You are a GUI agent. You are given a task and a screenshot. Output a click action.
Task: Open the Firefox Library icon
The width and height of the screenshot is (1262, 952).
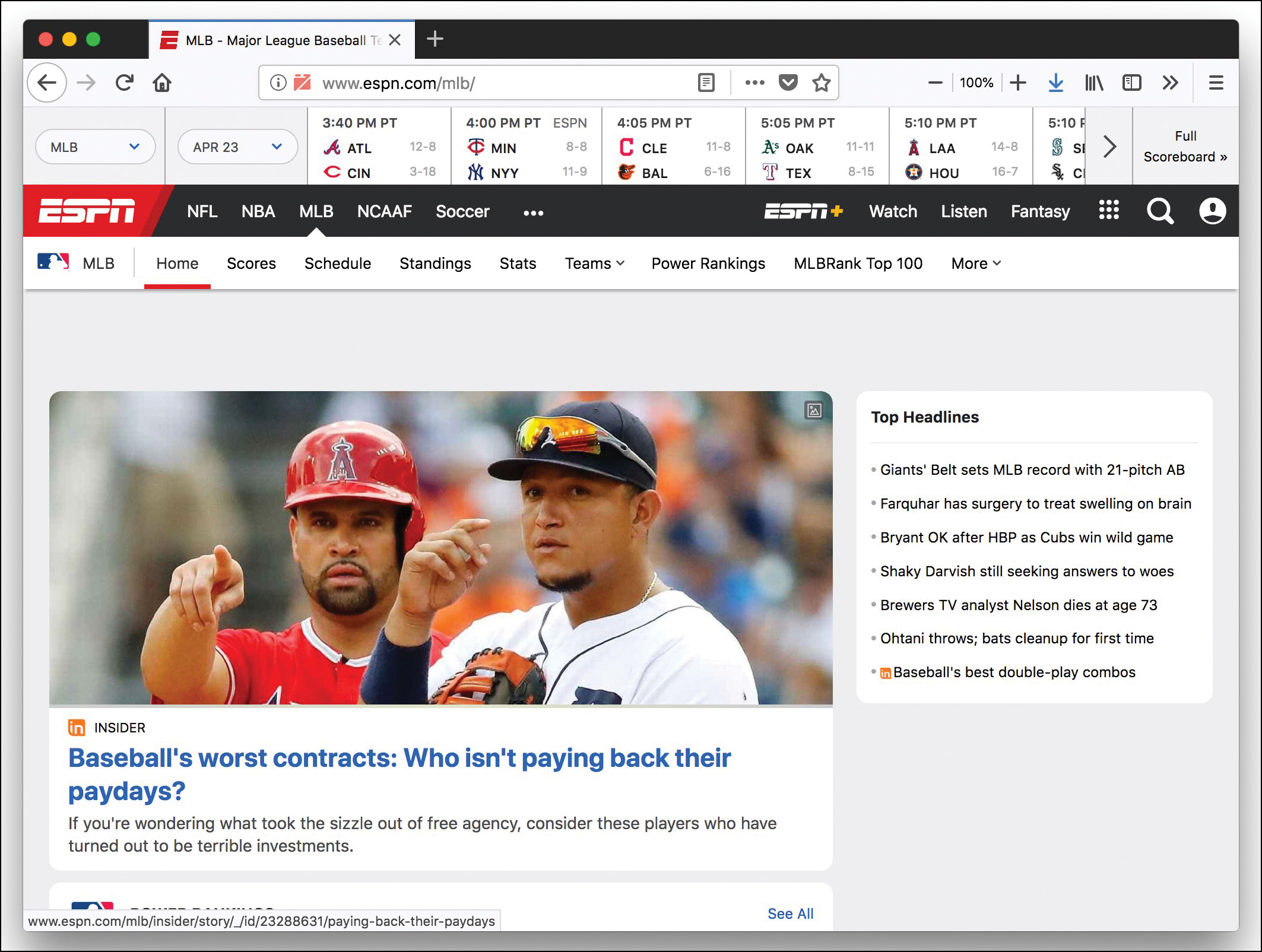(x=1094, y=82)
